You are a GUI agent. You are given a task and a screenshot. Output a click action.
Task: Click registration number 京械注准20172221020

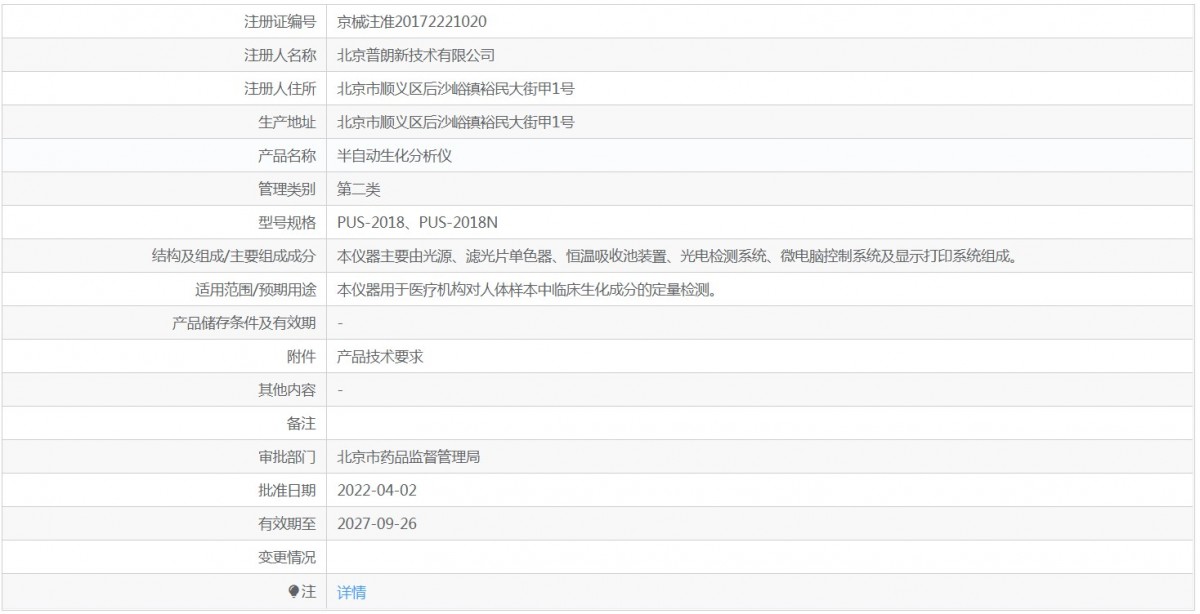[x=412, y=21]
